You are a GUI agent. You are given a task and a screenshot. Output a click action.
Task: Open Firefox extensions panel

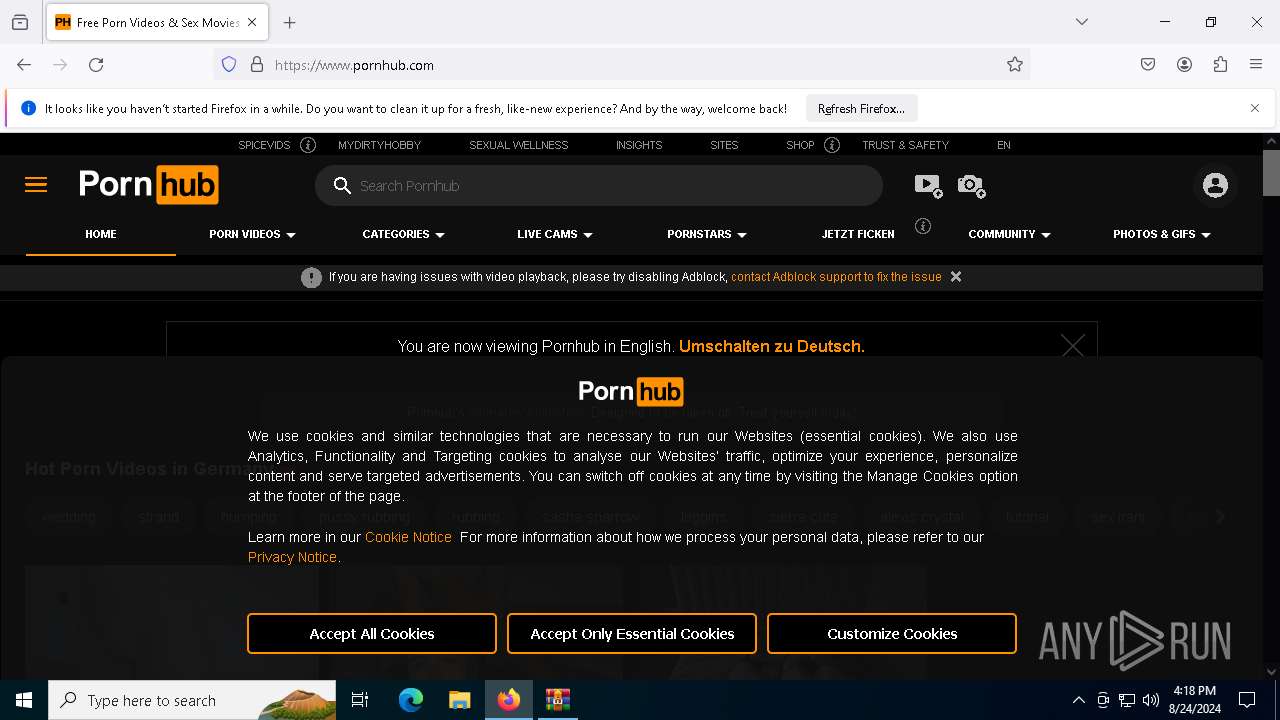pyautogui.click(x=1220, y=65)
